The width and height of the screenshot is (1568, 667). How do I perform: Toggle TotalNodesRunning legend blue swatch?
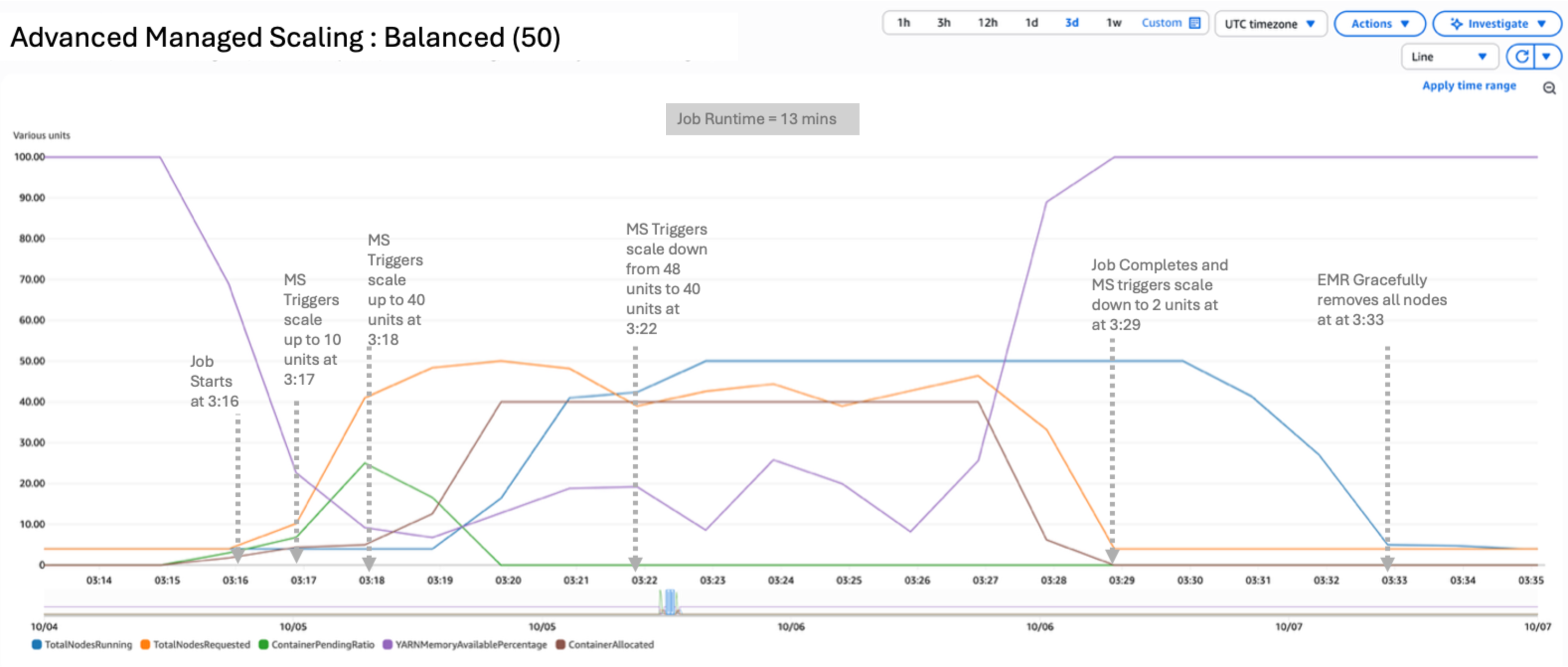click(37, 645)
